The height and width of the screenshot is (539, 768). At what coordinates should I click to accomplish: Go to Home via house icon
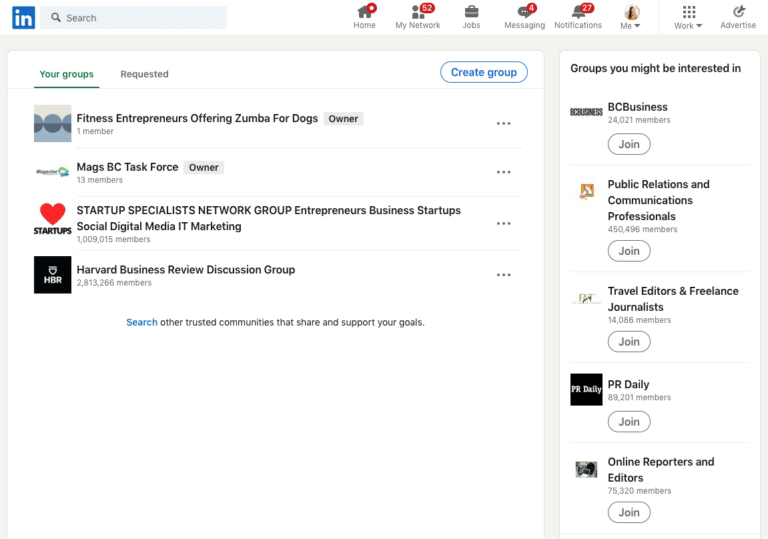pyautogui.click(x=364, y=13)
